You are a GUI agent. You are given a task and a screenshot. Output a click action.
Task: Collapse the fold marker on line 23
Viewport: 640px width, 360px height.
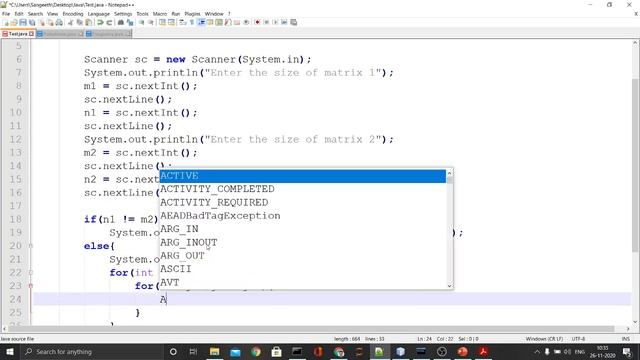click(31, 286)
